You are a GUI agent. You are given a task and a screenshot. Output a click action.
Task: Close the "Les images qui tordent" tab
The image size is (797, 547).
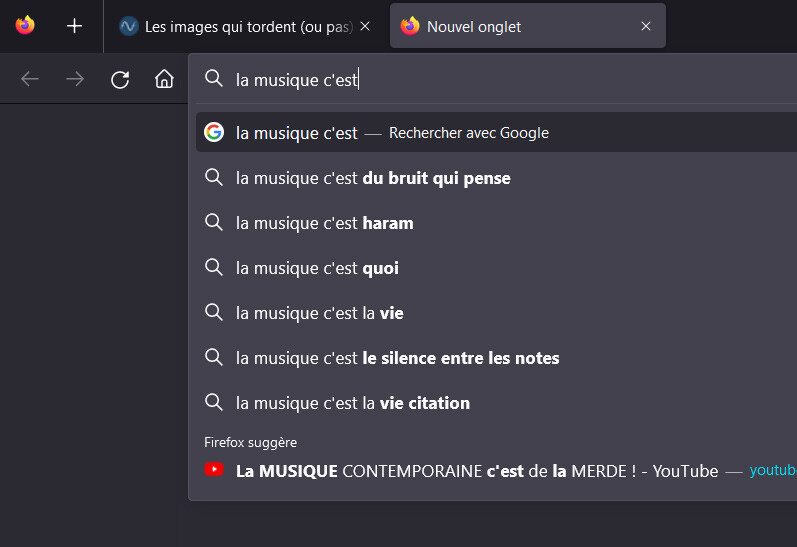pyautogui.click(x=365, y=27)
